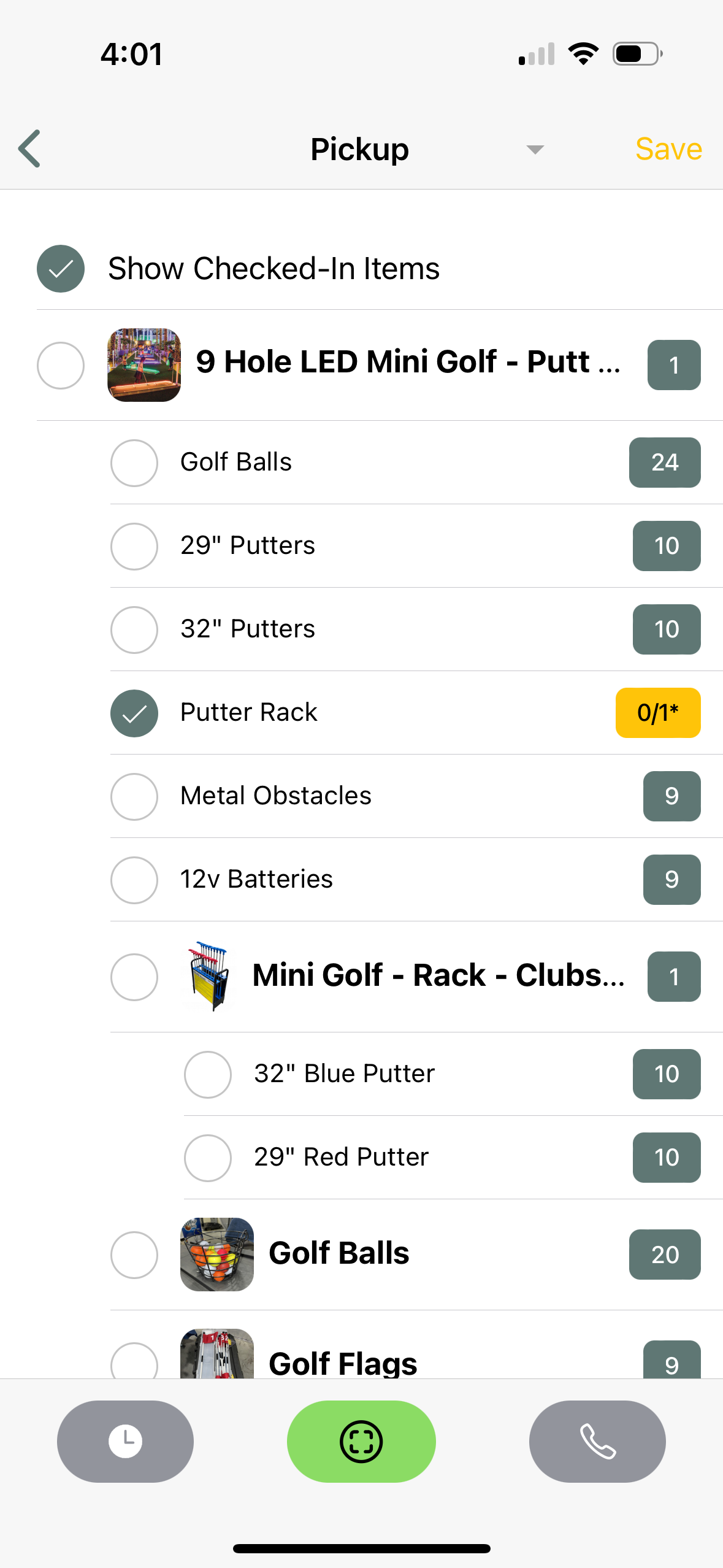This screenshot has width=723, height=1568.
Task: Tap the yellow 0/1* Putter Rack badge
Action: (657, 713)
